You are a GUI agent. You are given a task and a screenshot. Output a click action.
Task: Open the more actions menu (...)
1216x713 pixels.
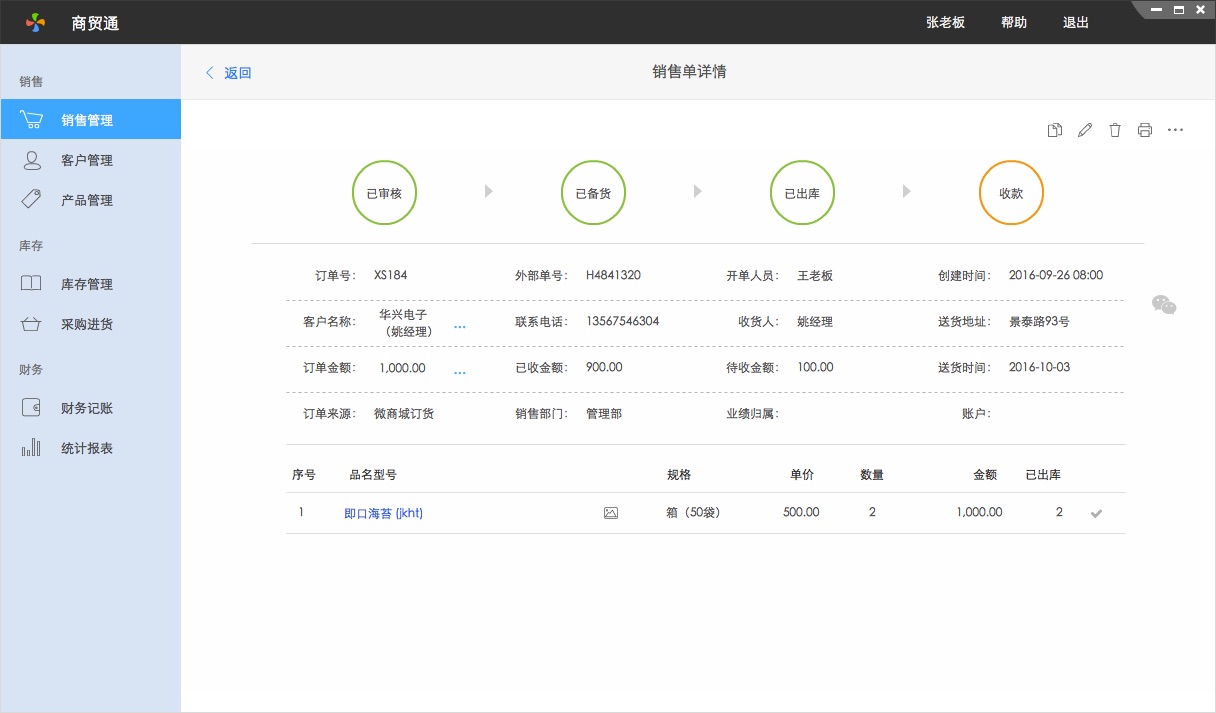pos(1175,129)
